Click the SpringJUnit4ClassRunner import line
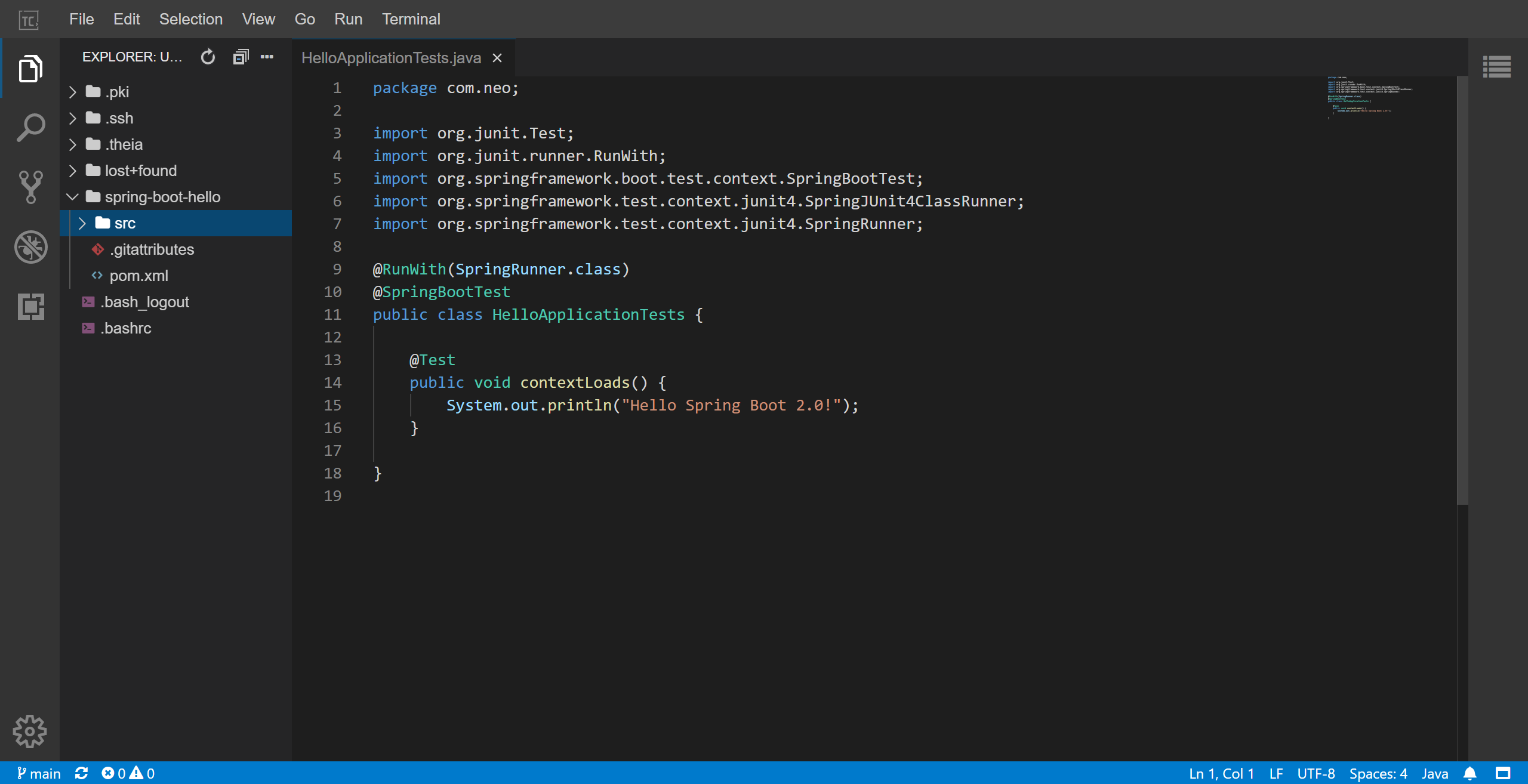This screenshot has height=784, width=1528. 698,201
